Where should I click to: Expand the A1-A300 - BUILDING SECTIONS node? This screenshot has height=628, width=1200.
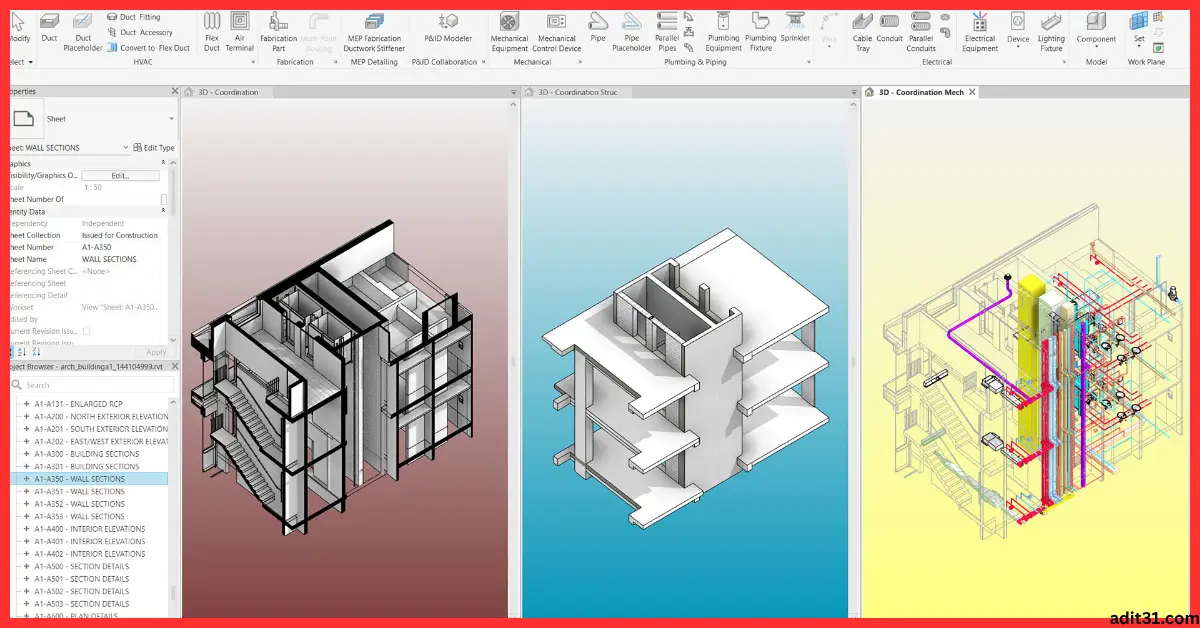[26, 454]
